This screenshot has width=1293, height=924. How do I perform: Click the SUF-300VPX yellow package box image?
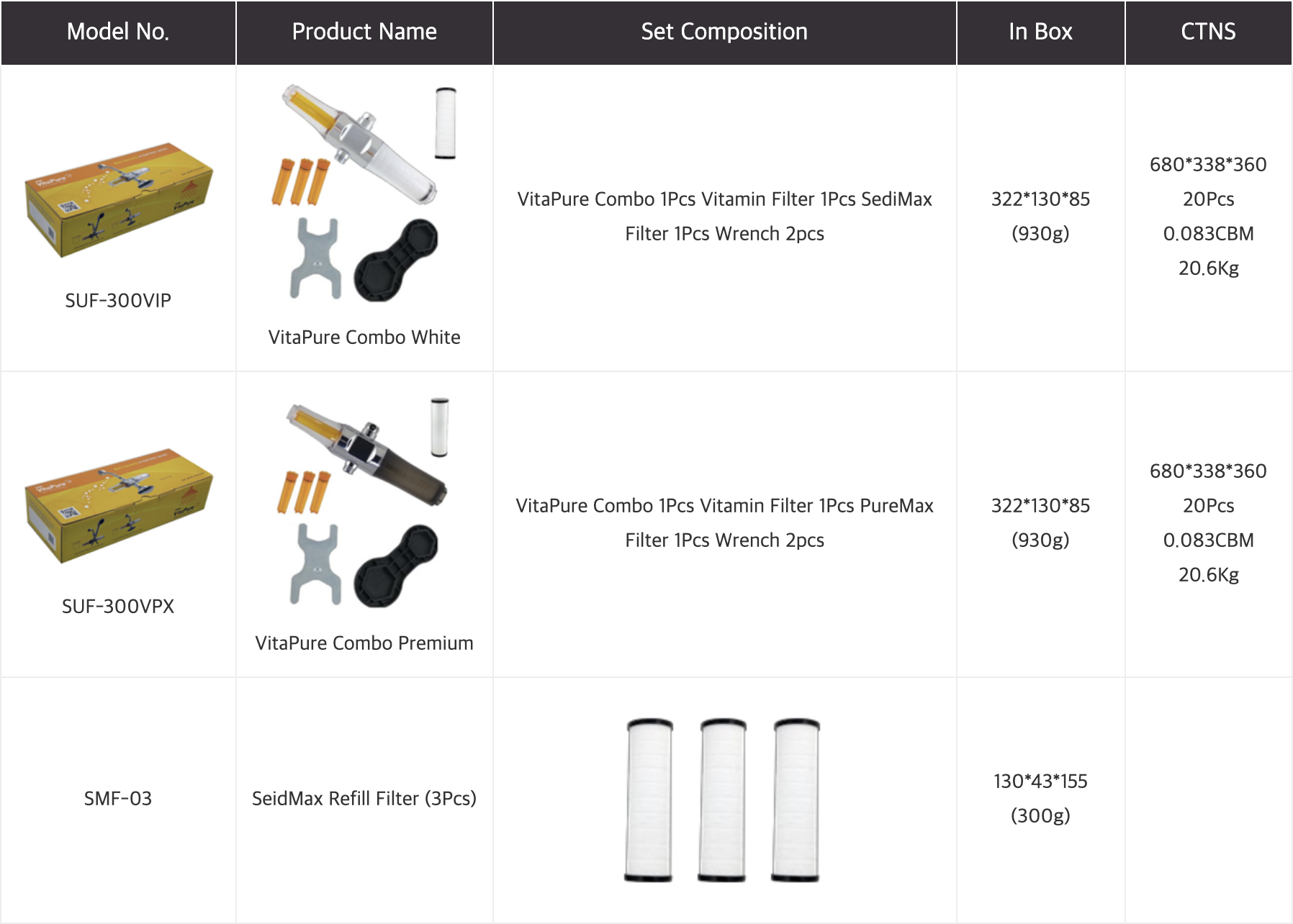point(119,504)
